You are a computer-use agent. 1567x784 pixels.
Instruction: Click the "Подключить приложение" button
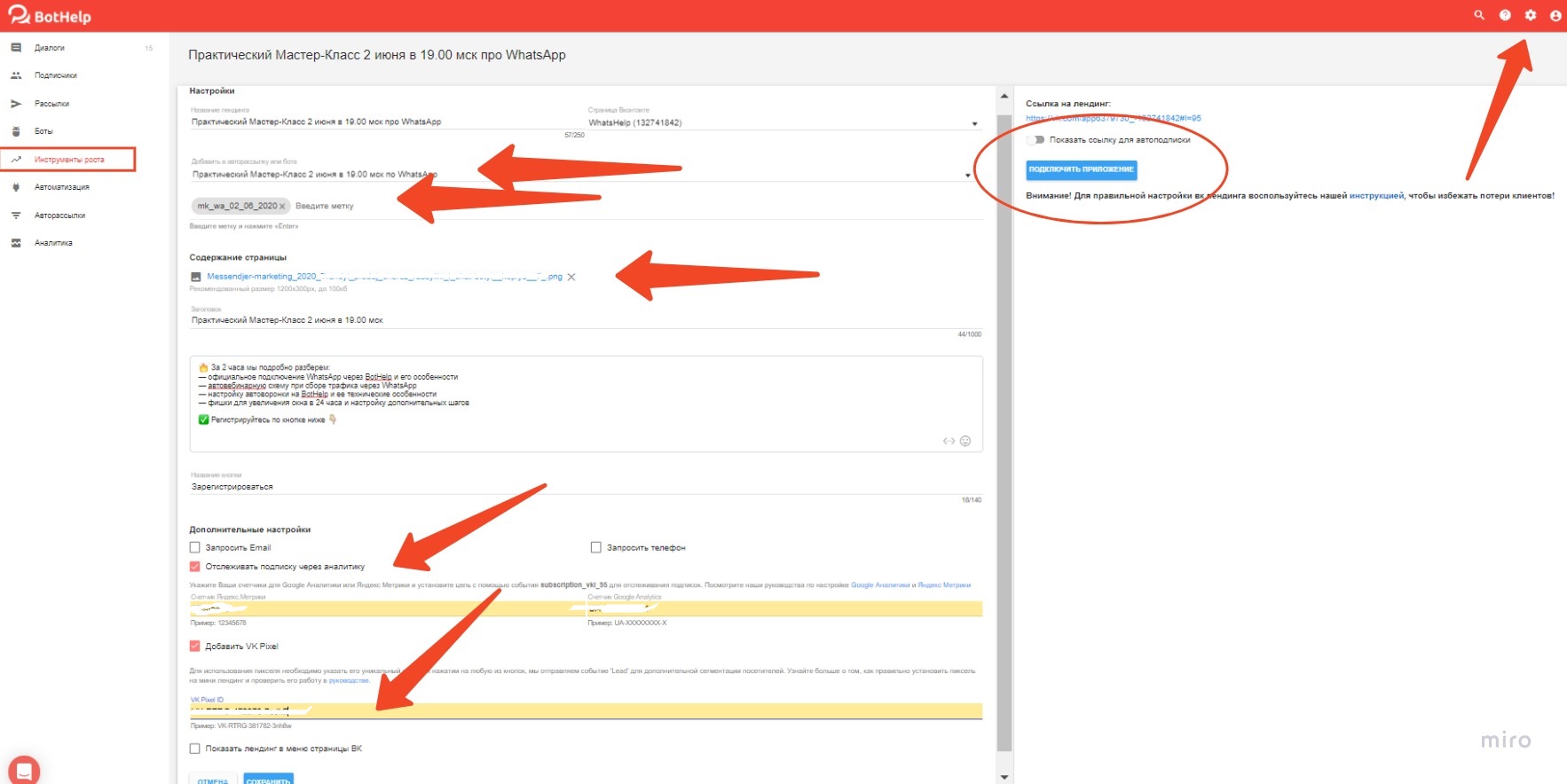(x=1081, y=169)
